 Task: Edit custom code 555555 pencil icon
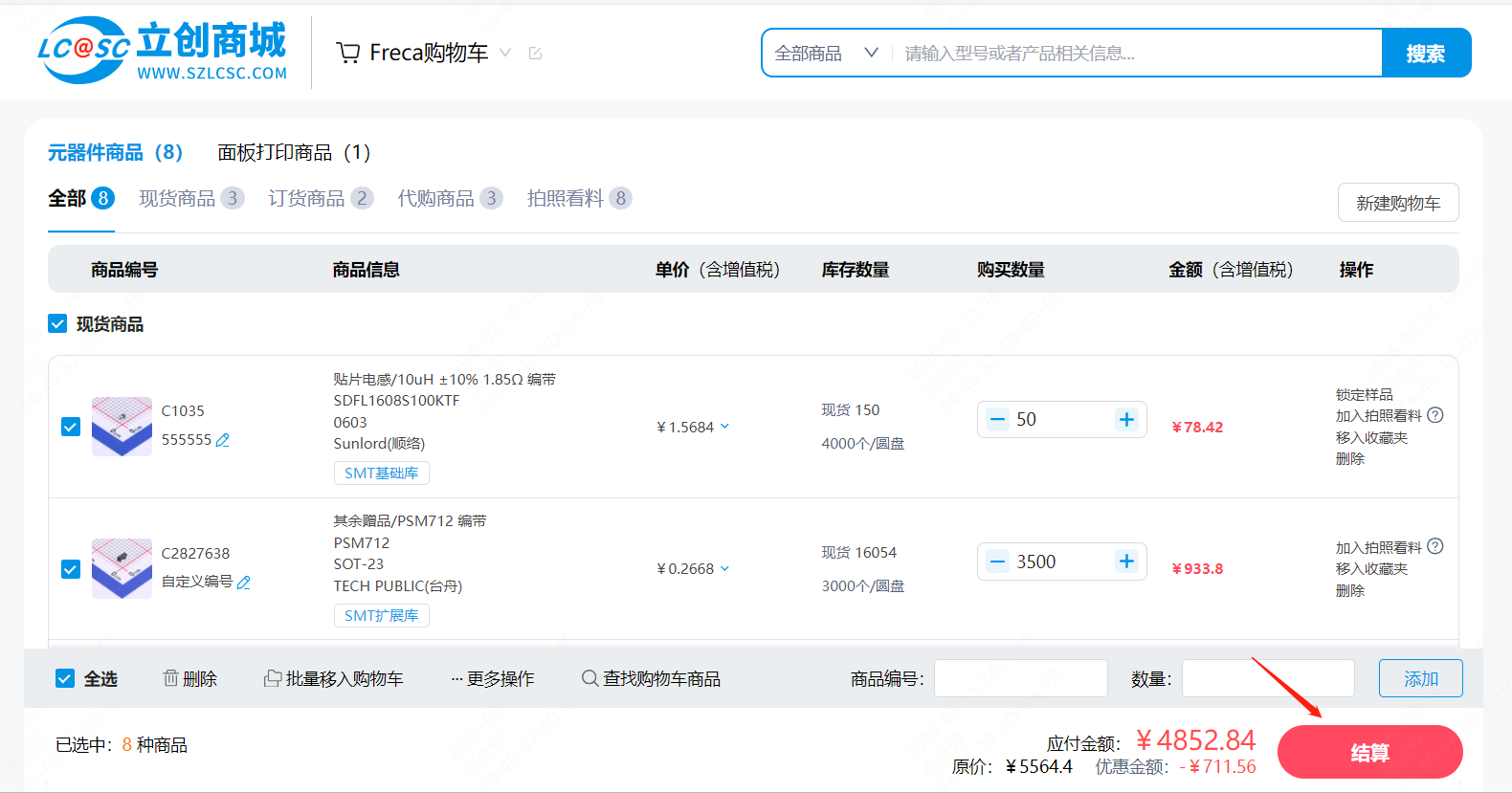(x=223, y=440)
